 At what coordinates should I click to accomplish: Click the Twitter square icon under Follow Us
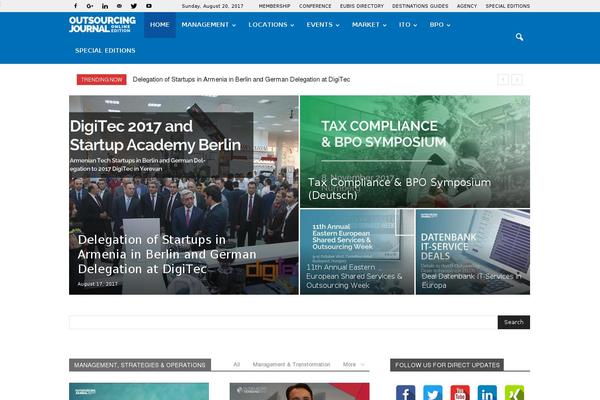point(433,393)
